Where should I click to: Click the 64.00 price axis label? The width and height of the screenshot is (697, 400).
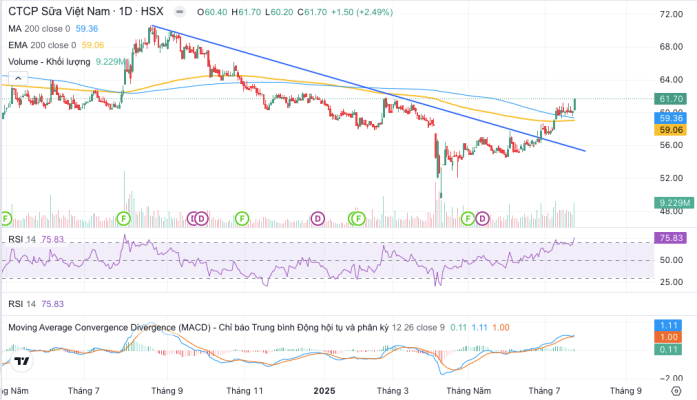[671, 80]
